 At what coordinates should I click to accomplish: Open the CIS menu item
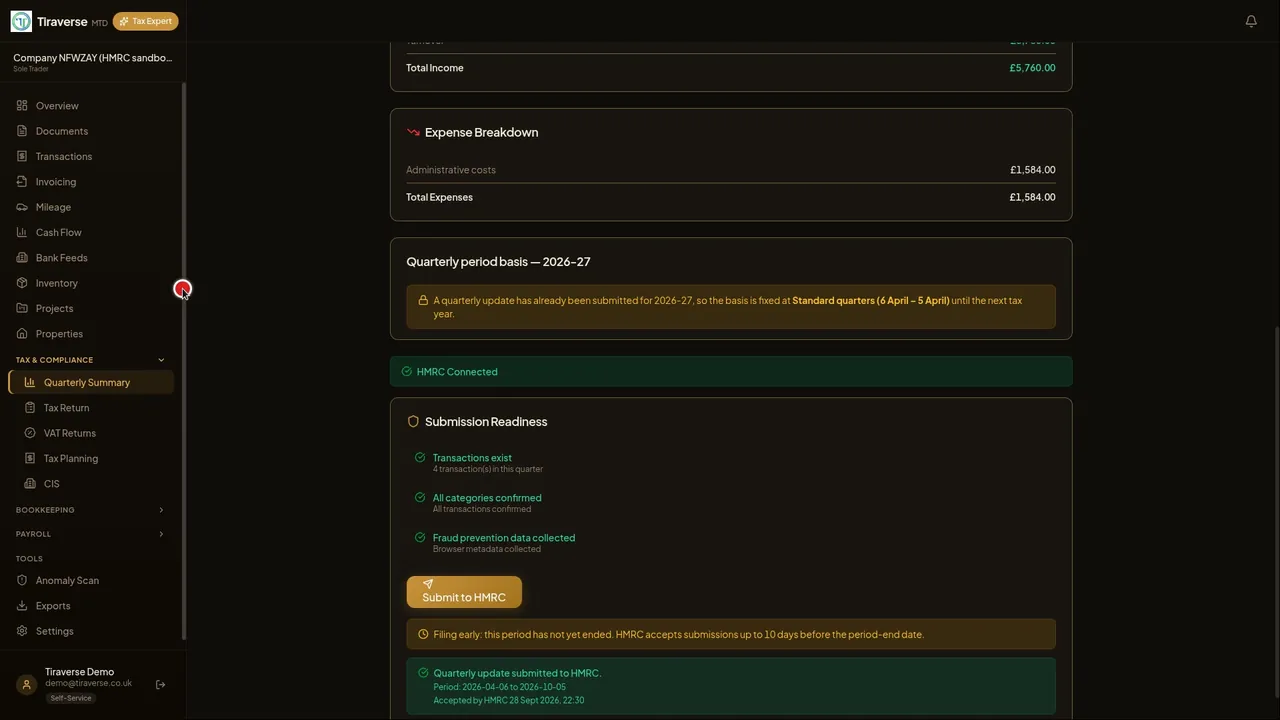pos(91,484)
